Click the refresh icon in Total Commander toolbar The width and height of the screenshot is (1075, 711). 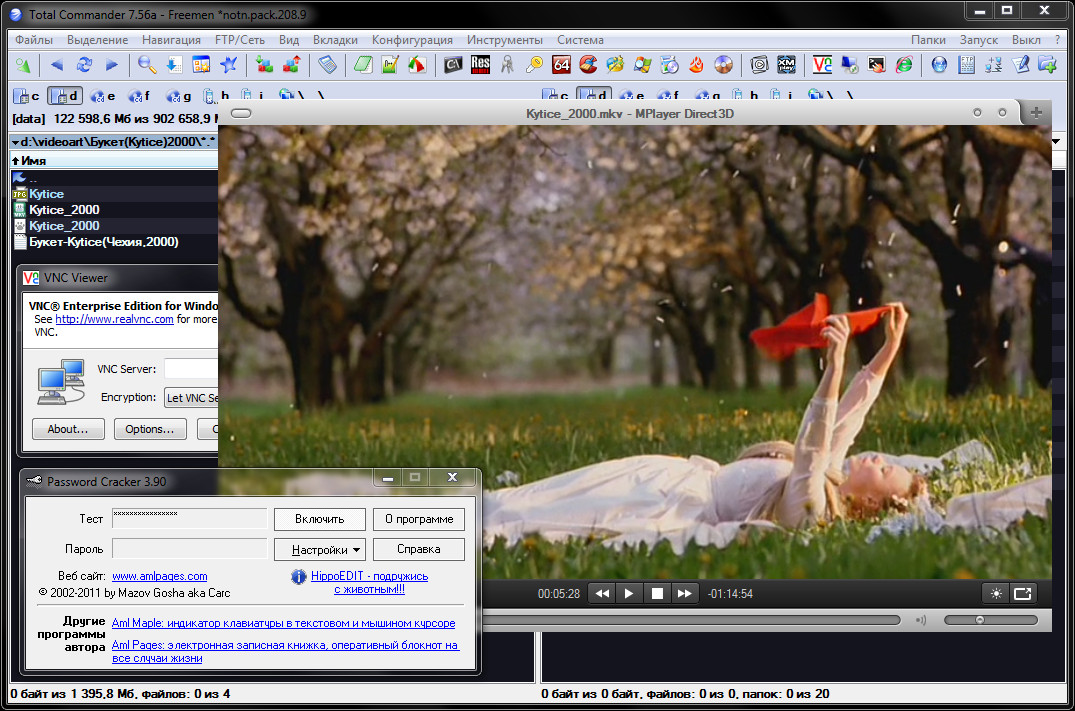(84, 65)
